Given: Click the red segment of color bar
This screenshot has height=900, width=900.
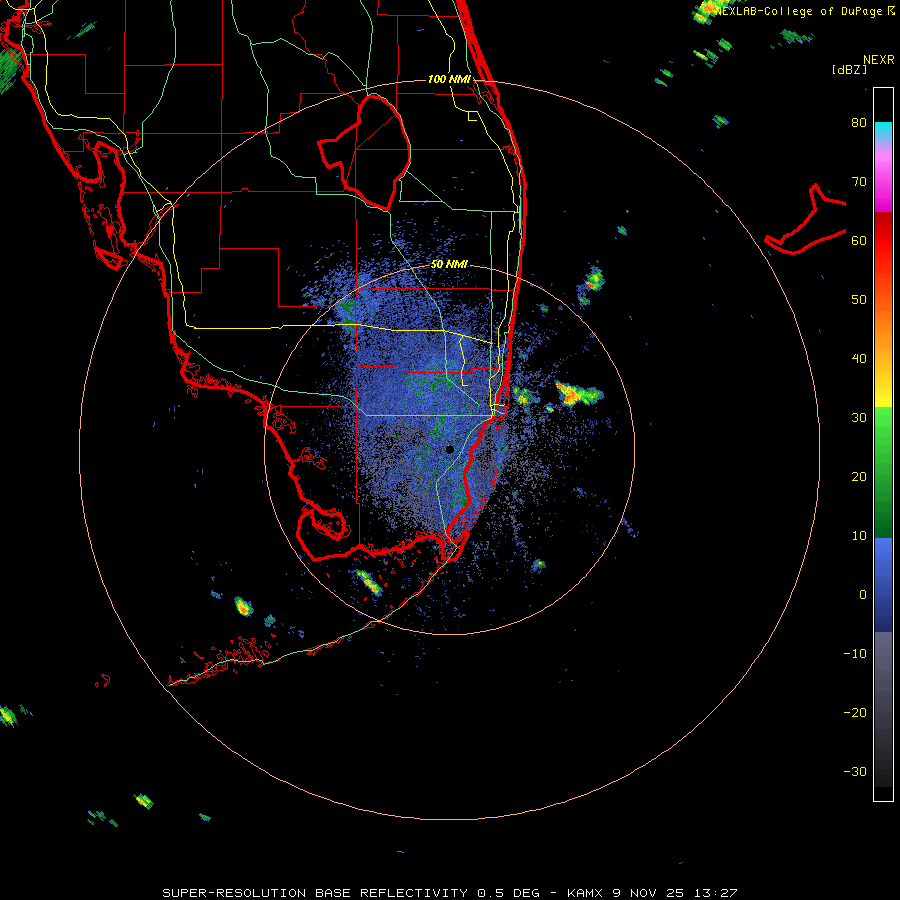Looking at the screenshot, I should (883, 241).
